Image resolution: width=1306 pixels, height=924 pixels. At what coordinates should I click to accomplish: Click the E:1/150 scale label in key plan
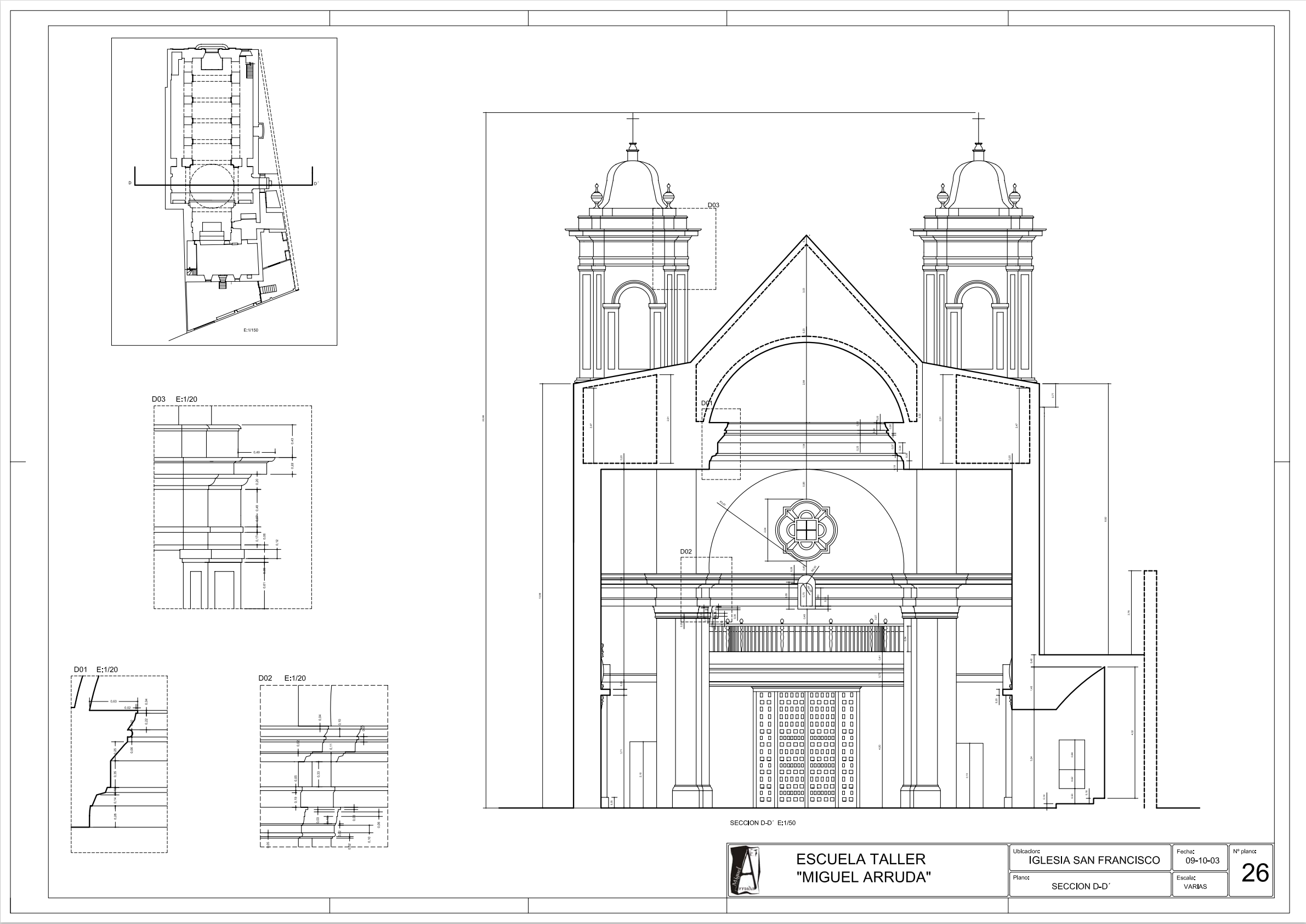tap(251, 330)
